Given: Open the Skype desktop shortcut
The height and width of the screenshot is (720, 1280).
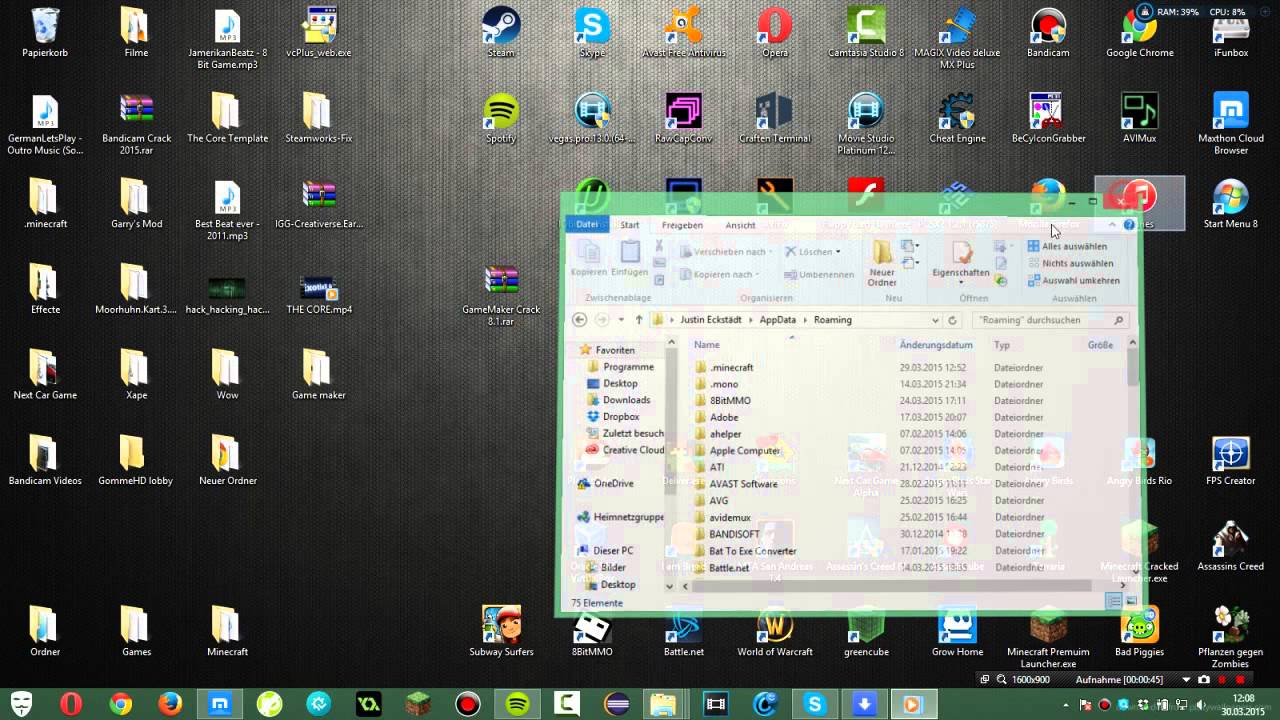Looking at the screenshot, I should [x=592, y=32].
